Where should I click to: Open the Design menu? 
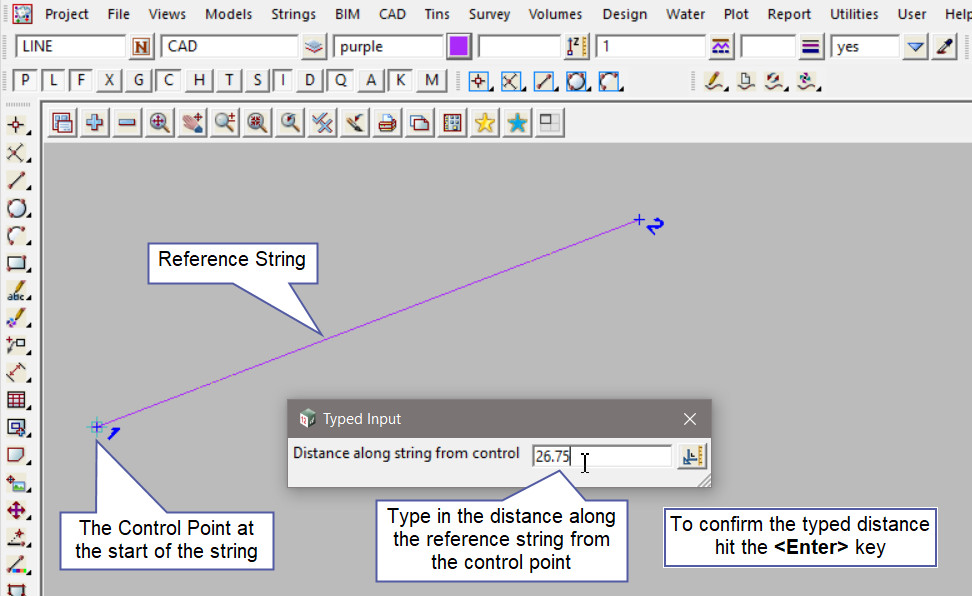pyautogui.click(x=624, y=14)
